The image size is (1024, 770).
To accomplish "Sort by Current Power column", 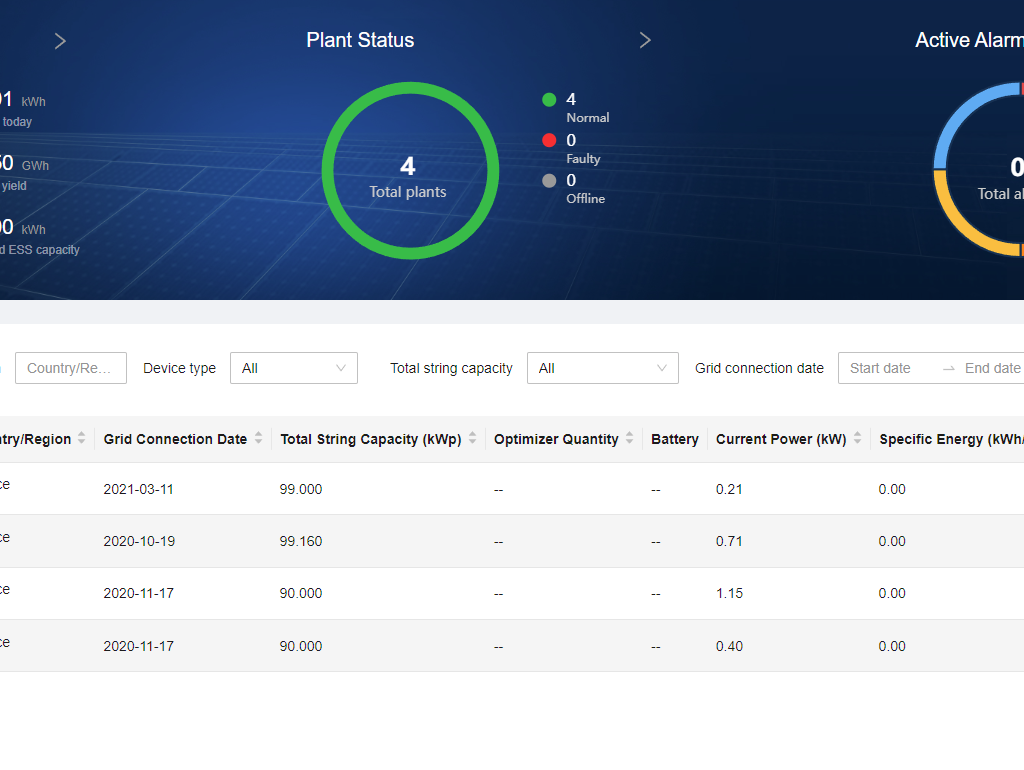I will 857,439.
